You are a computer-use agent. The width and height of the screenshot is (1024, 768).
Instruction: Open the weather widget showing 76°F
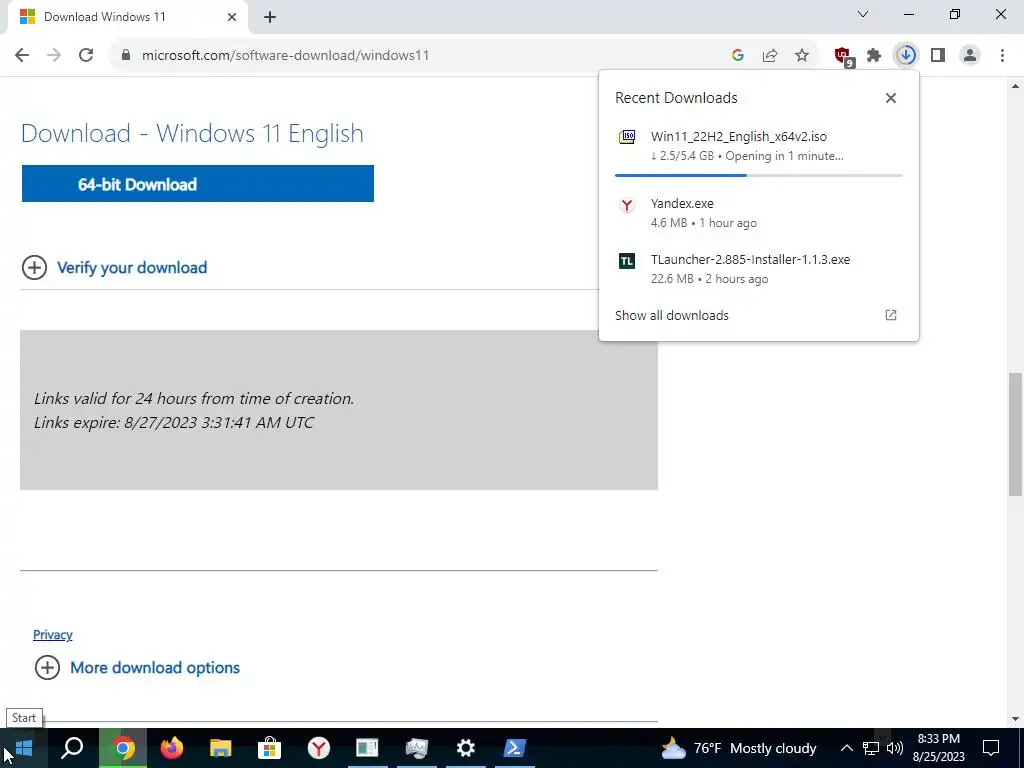pyautogui.click(x=739, y=748)
